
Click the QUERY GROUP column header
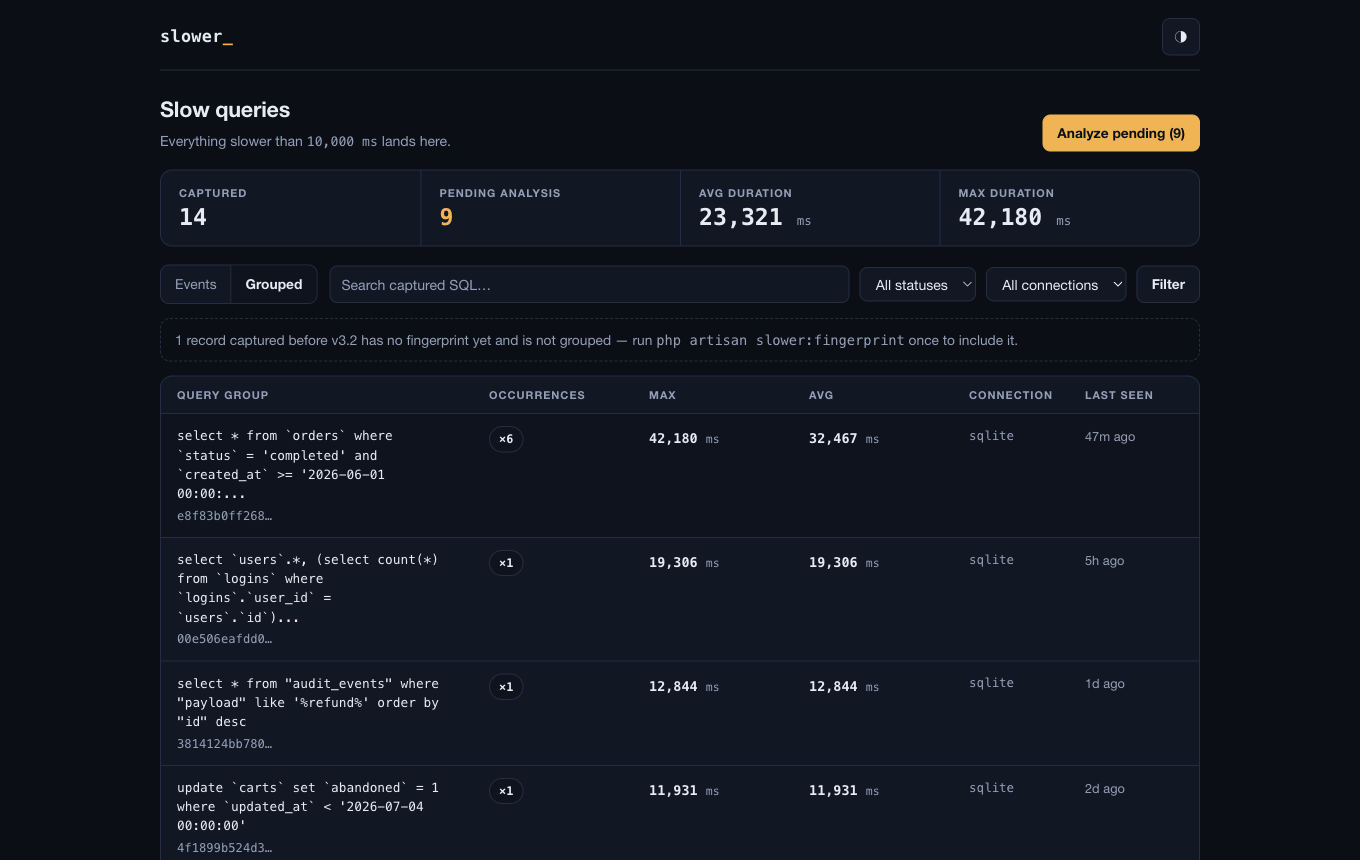(222, 395)
